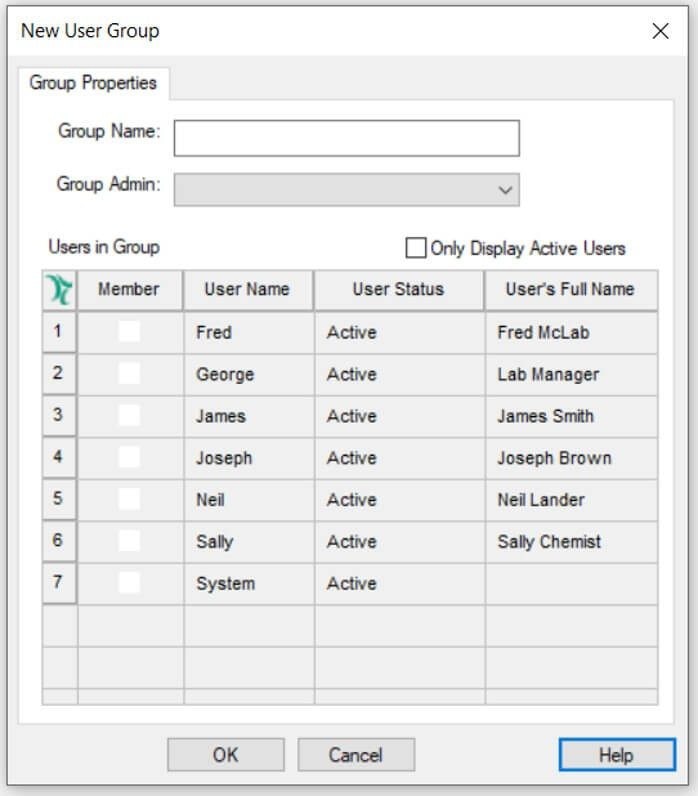Check the Member box for Fred
The image size is (698, 796).
pos(129,332)
